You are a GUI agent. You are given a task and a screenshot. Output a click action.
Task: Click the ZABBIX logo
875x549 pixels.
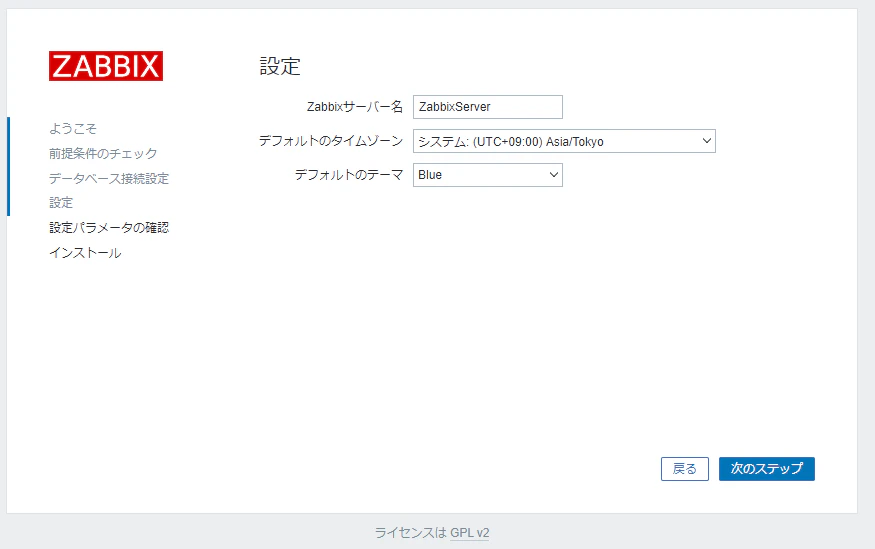click(x=106, y=66)
